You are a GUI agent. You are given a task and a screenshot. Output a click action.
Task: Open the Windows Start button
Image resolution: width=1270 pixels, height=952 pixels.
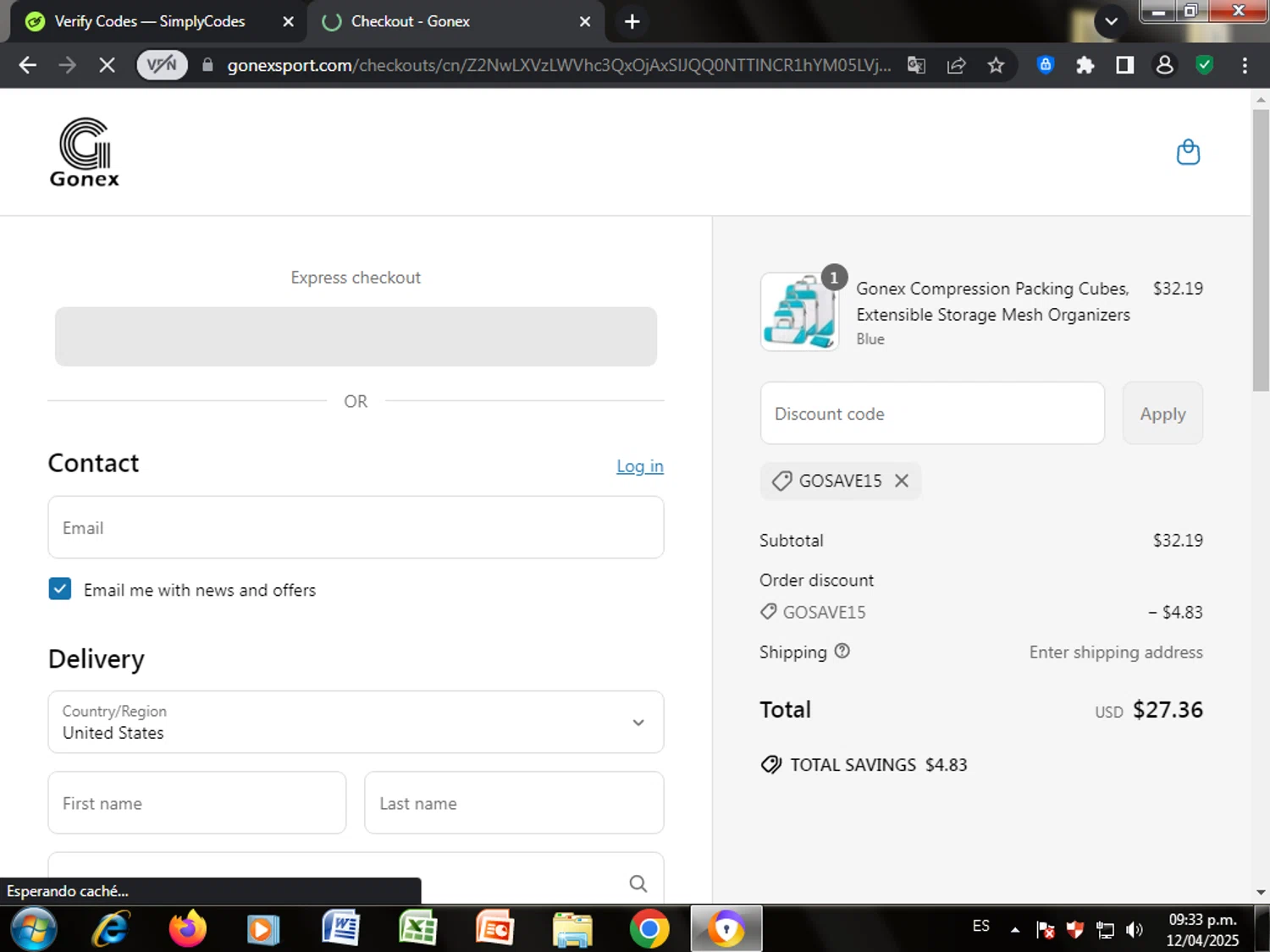34,929
